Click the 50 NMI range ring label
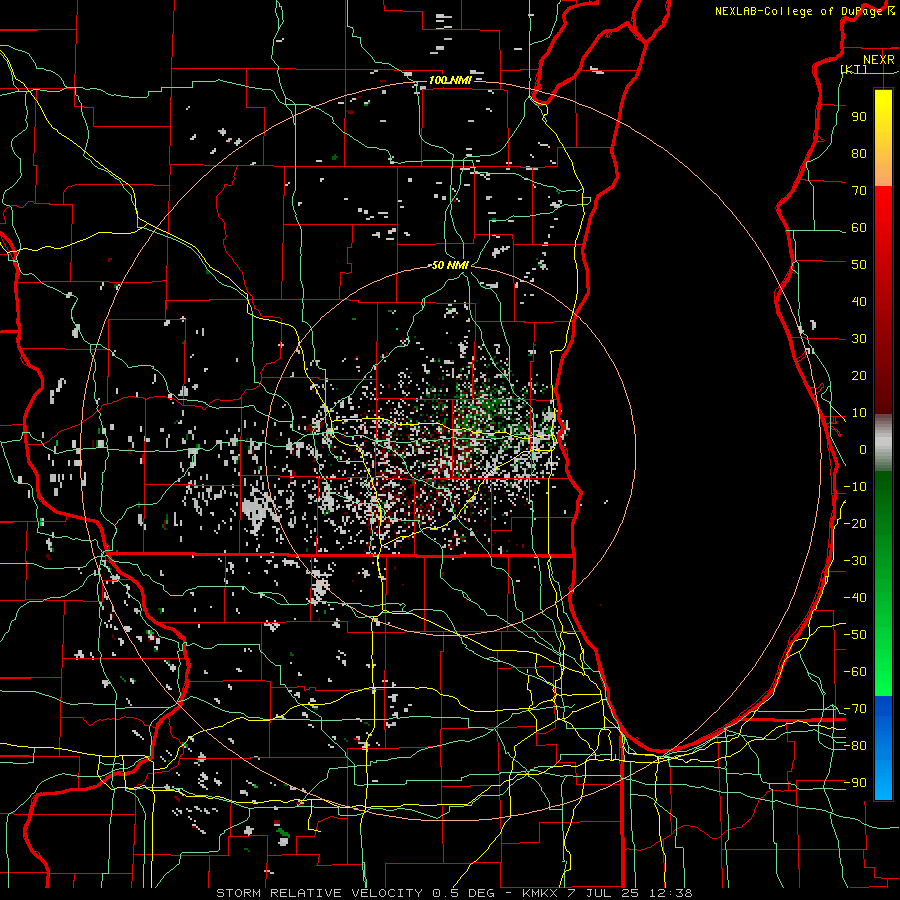Viewport: 900px width, 900px height. coord(450,265)
